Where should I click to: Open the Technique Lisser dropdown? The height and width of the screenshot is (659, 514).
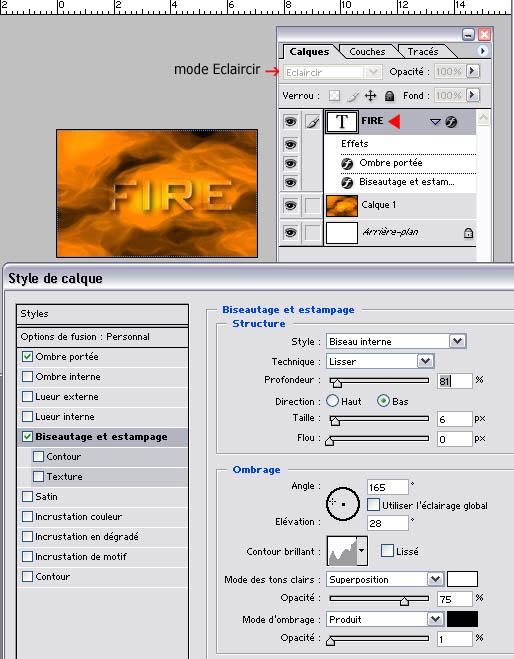coord(425,361)
